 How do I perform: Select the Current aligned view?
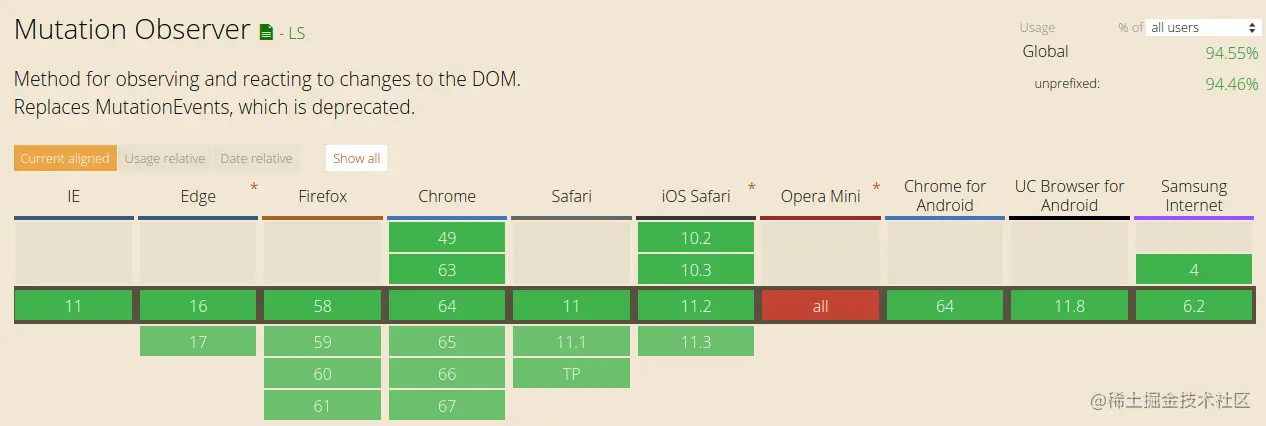pyautogui.click(x=65, y=158)
